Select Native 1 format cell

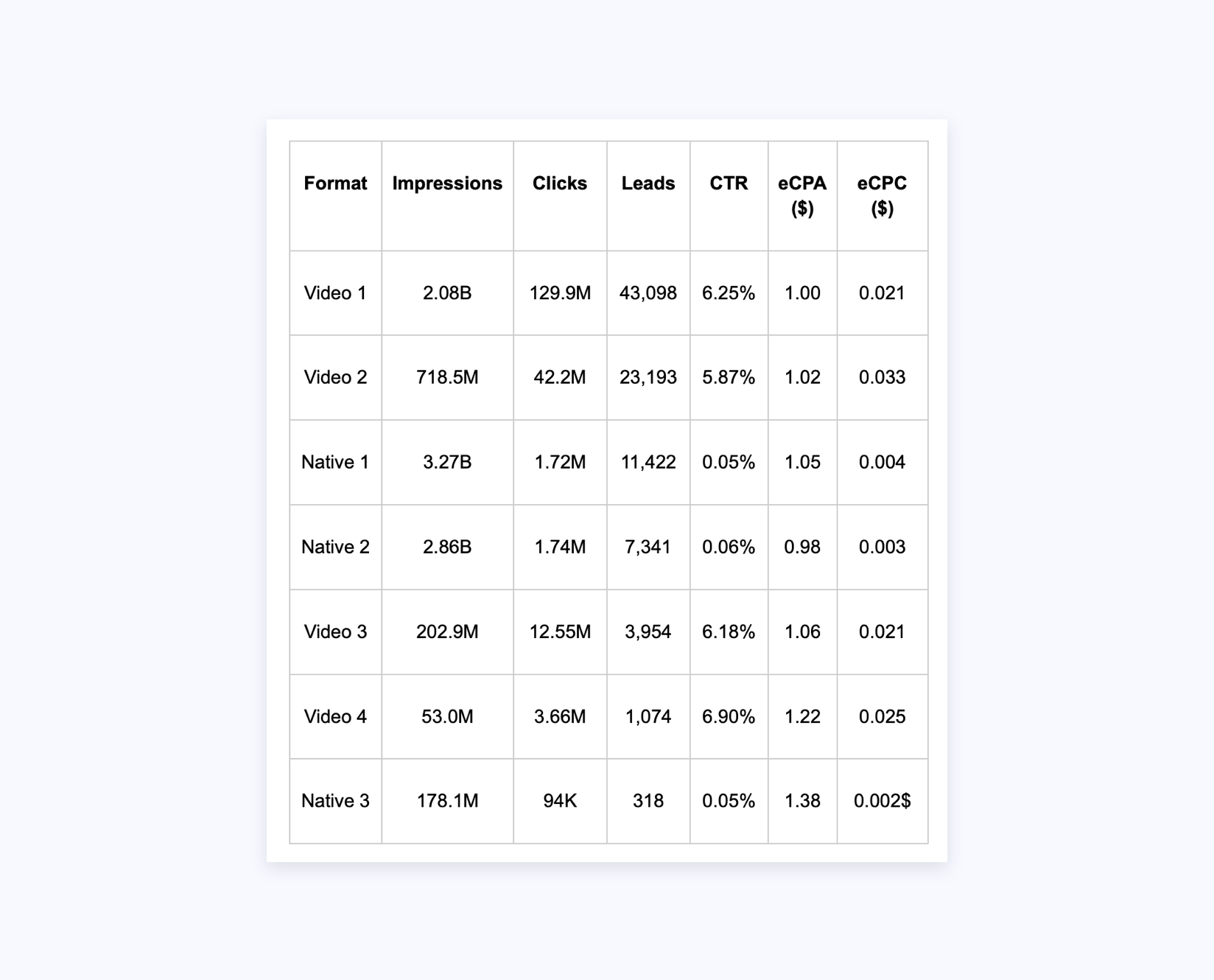(x=335, y=463)
